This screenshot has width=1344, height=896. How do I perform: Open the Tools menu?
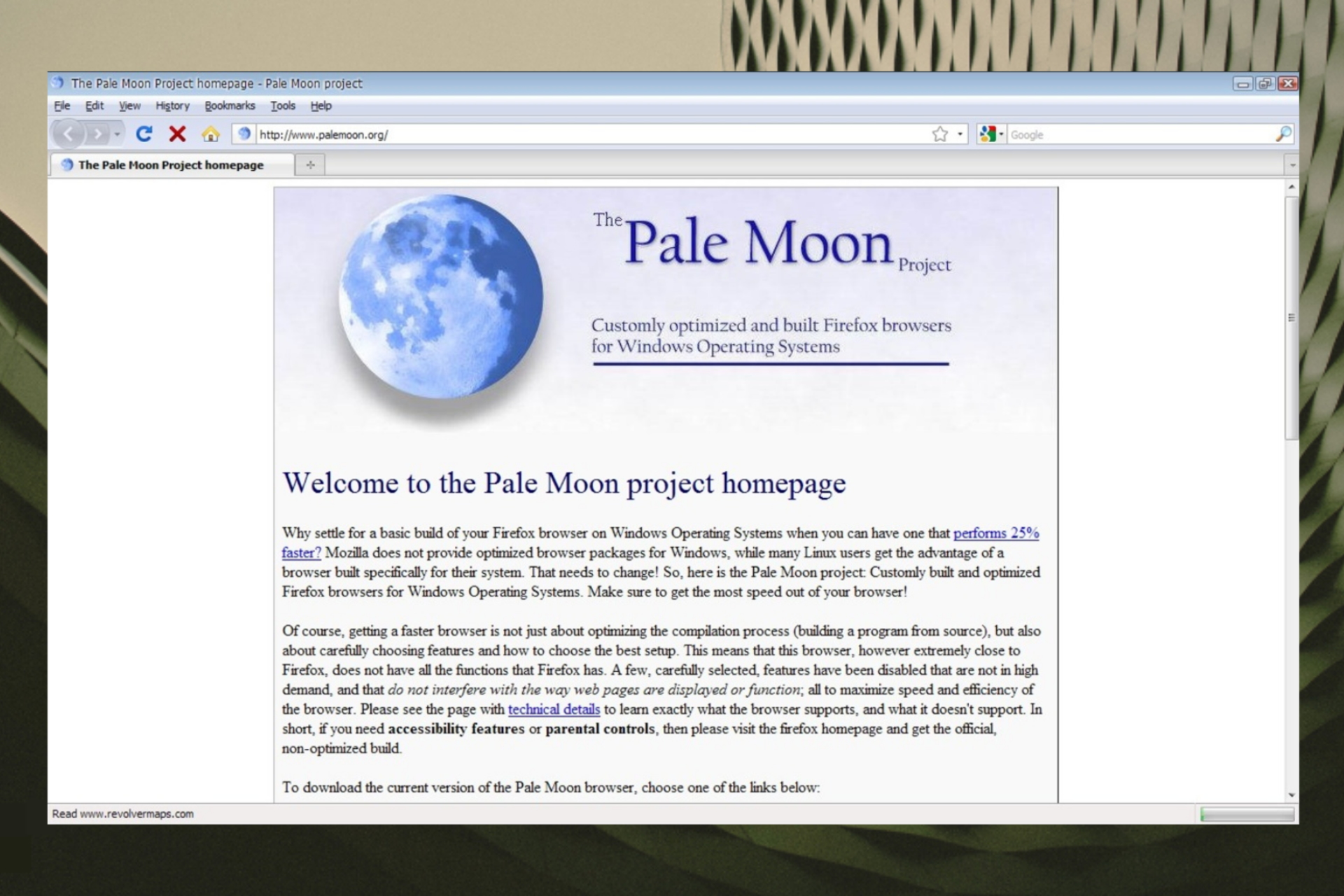pos(283,106)
